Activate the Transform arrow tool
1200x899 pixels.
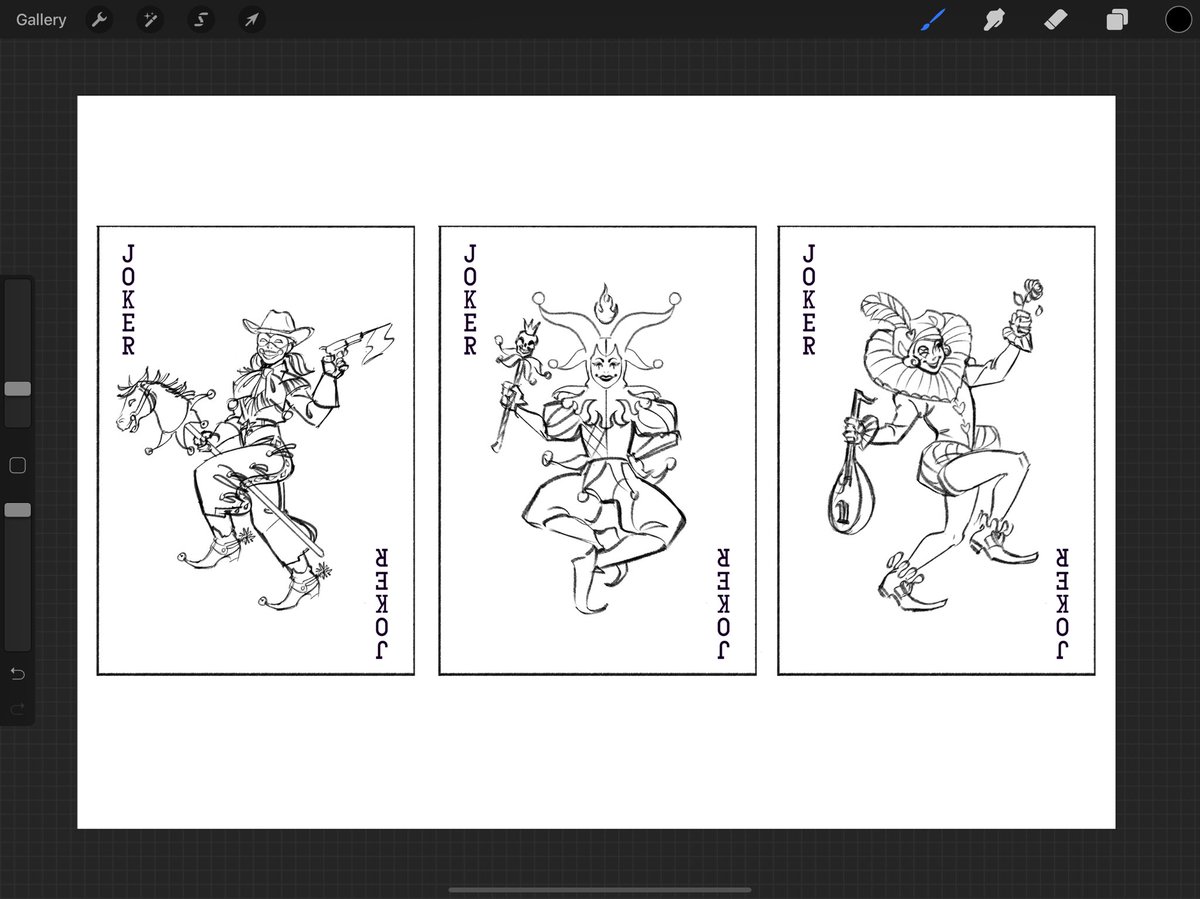(x=252, y=20)
